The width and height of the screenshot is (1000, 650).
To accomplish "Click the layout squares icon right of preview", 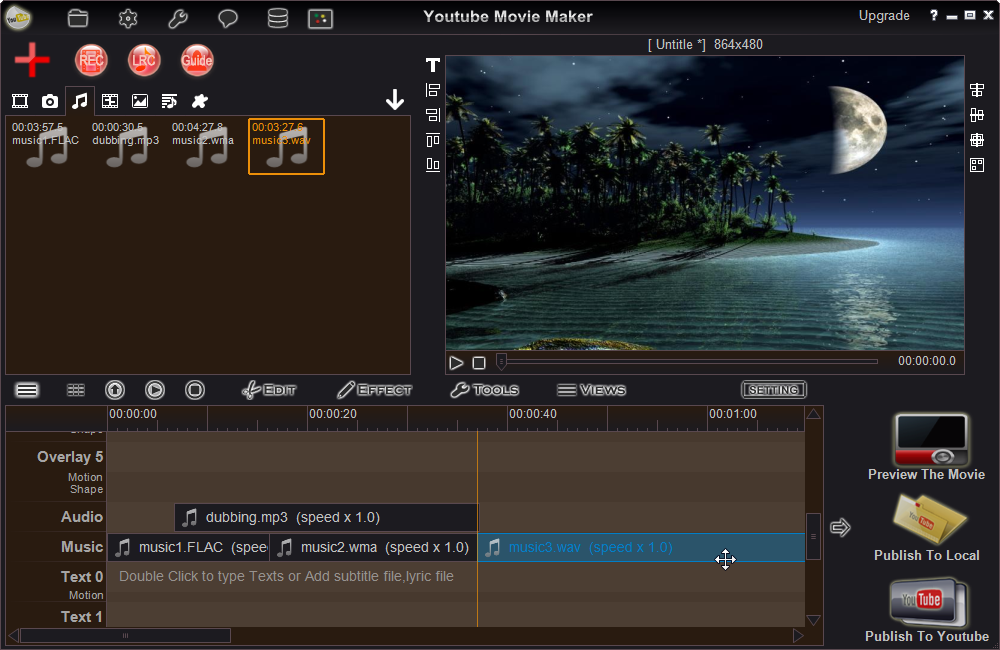I will click(x=977, y=165).
